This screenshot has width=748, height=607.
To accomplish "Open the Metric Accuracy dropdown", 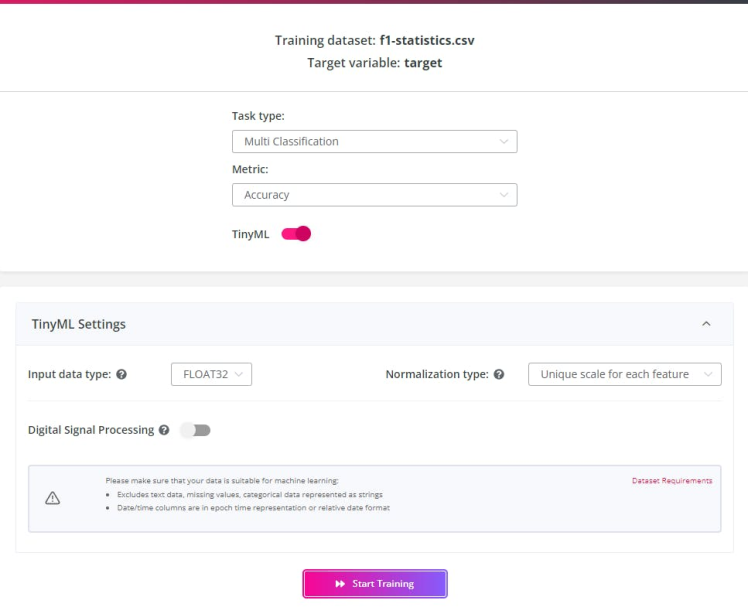I will 374,195.
